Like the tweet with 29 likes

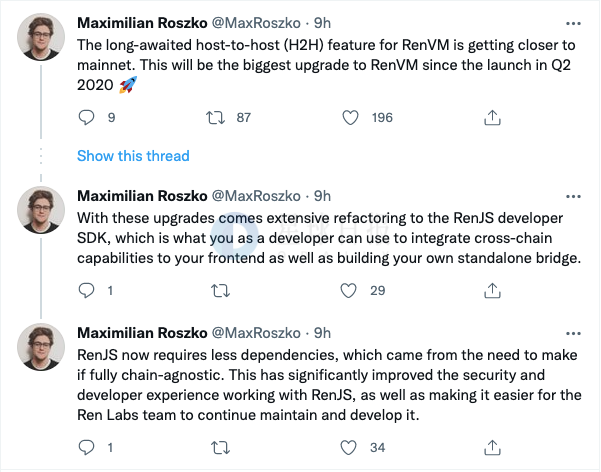click(x=351, y=291)
